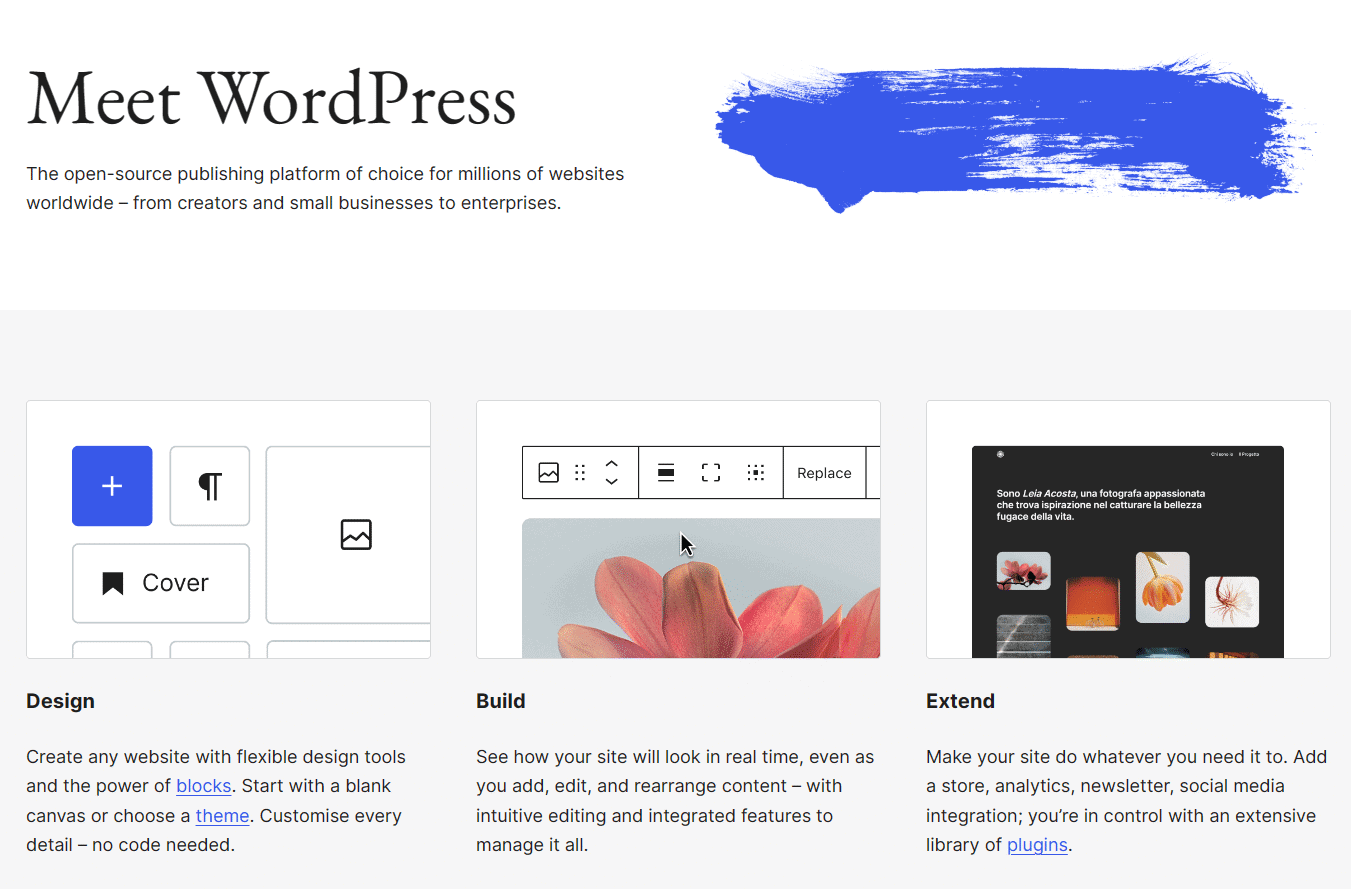This screenshot has height=889, width=1351.
Task: Click the six-dot drag handle icon
Action: (580, 473)
